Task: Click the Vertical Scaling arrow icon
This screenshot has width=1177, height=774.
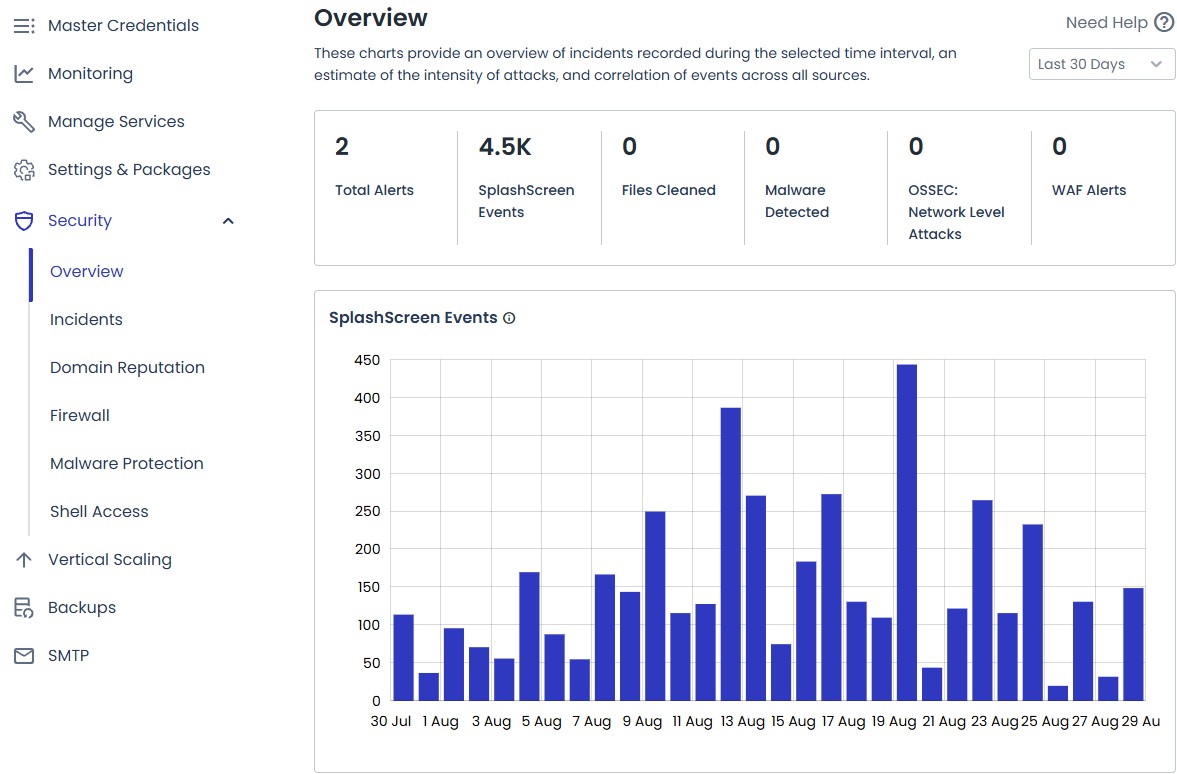Action: coord(24,559)
